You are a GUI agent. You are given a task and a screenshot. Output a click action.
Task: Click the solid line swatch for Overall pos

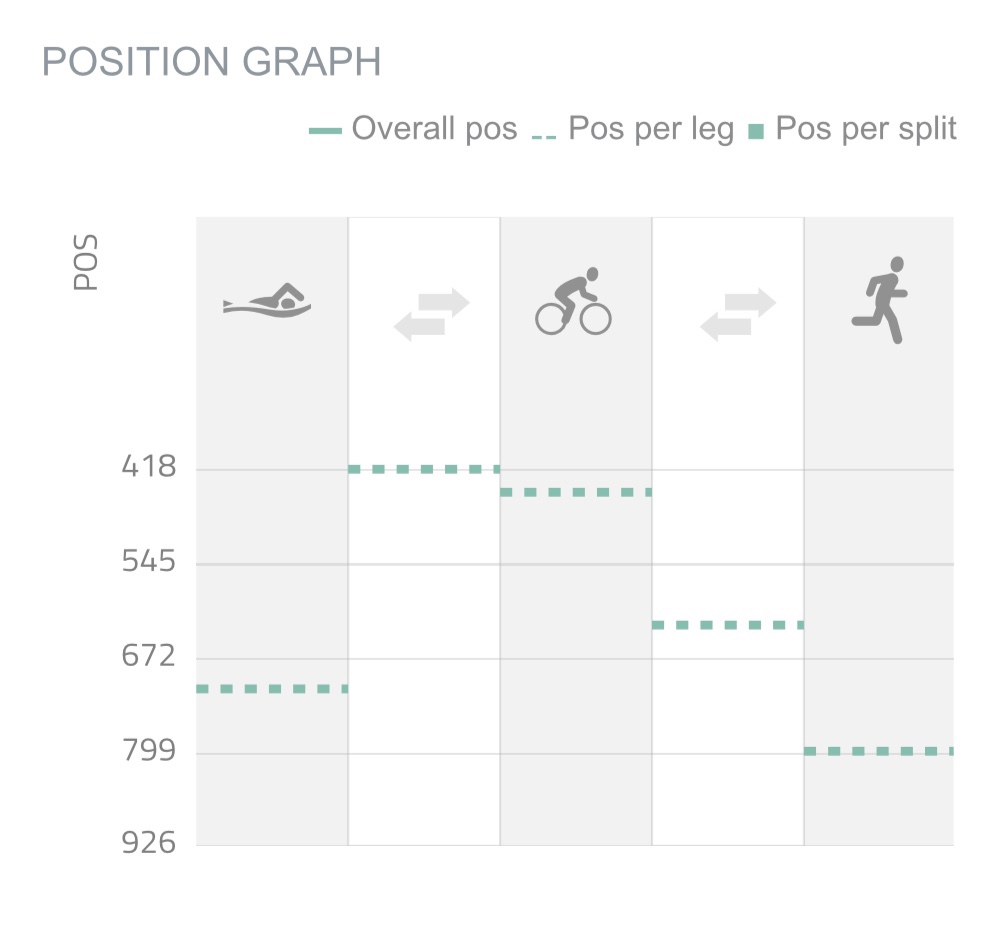point(325,131)
